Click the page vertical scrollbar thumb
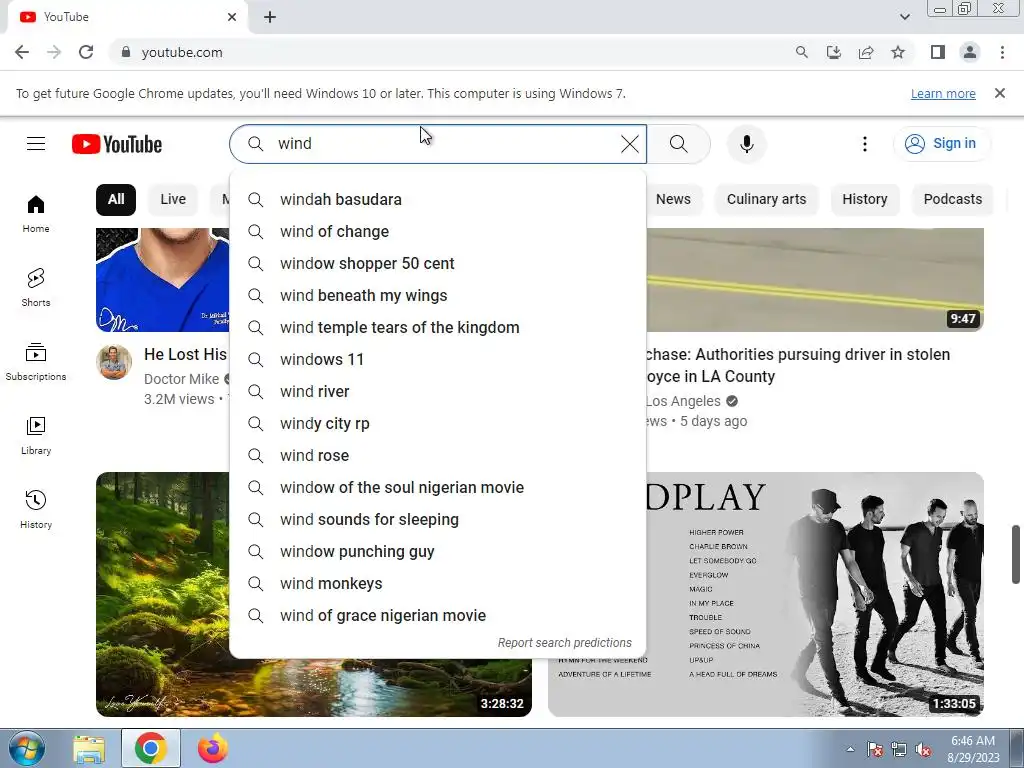This screenshot has width=1024, height=768. [1016, 554]
